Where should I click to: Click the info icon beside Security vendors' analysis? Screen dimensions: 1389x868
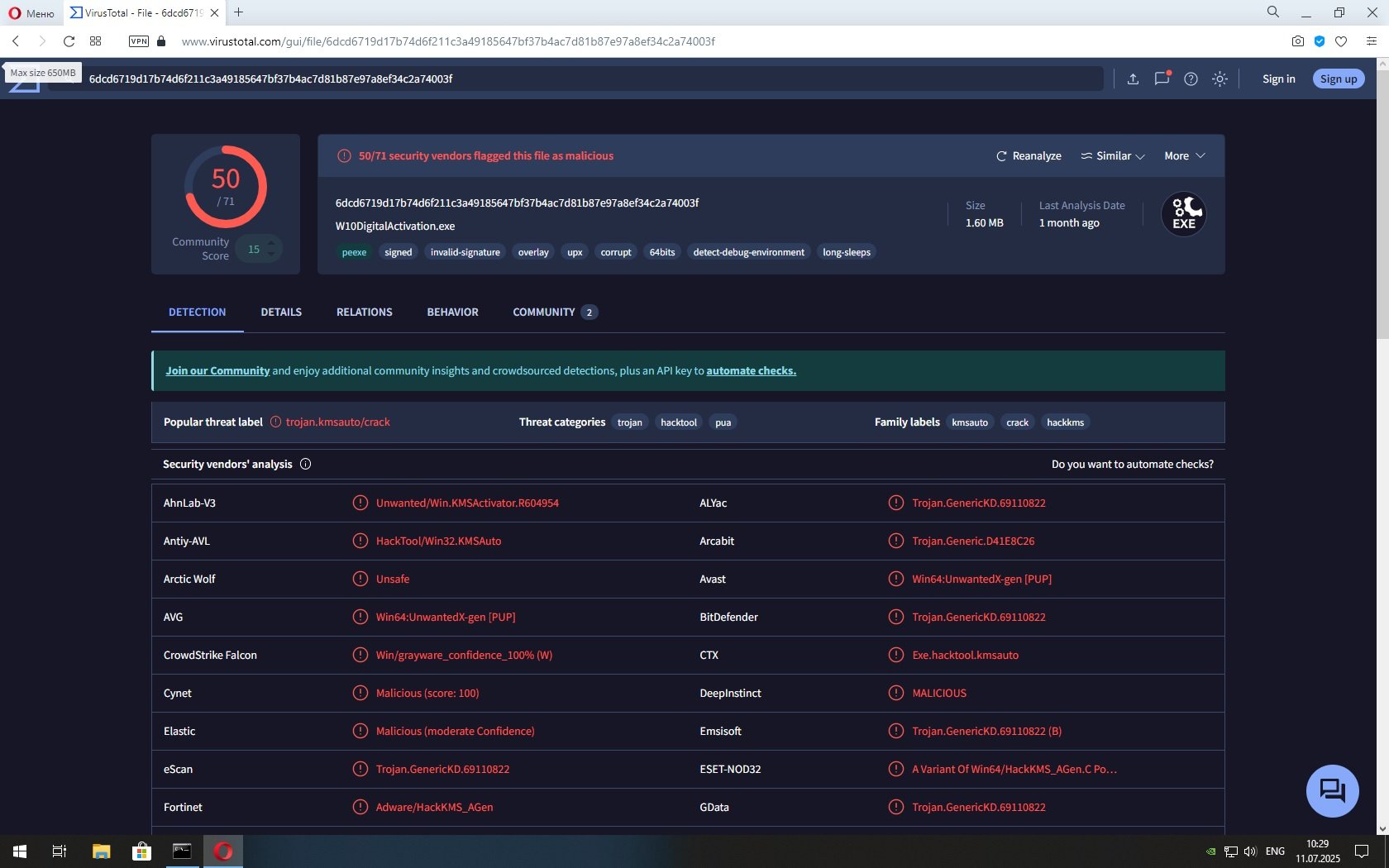[305, 465]
